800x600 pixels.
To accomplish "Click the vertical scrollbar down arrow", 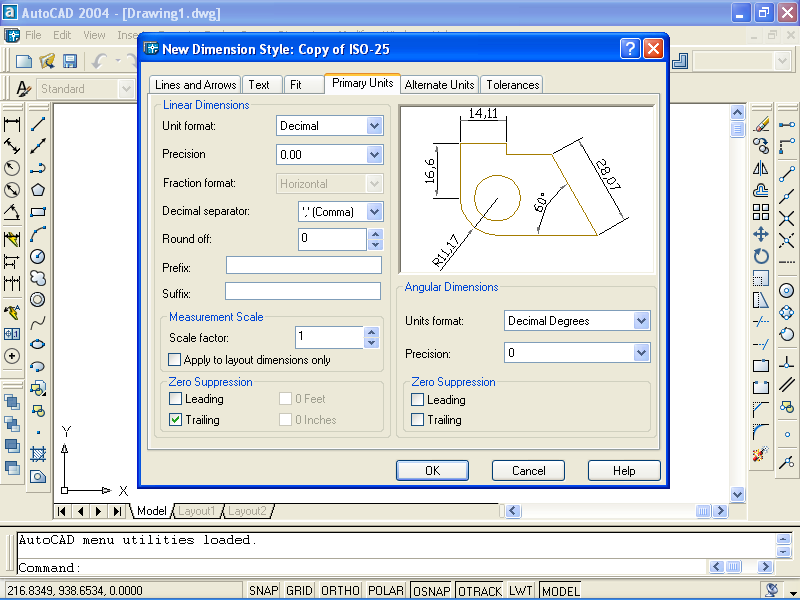I will tap(737, 494).
